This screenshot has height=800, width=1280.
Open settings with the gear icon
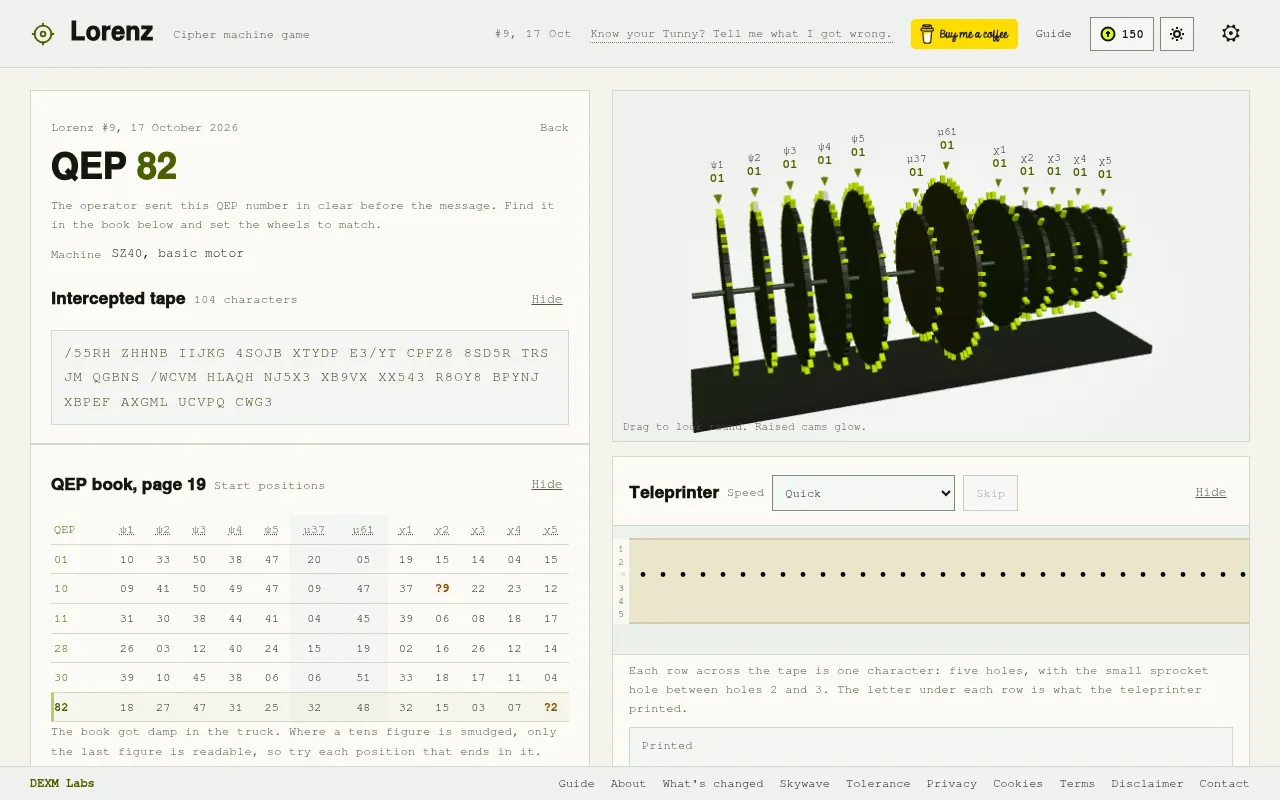click(x=1231, y=34)
